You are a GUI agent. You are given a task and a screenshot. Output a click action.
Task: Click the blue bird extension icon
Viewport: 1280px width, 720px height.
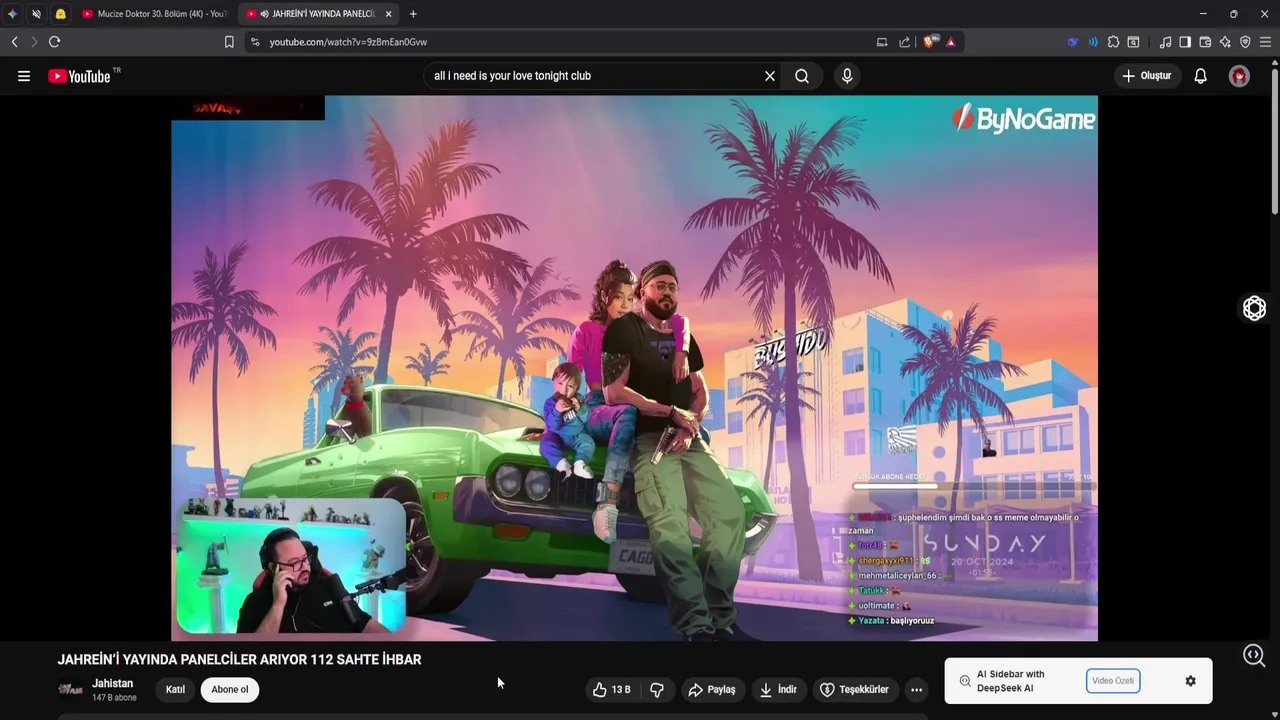(x=1073, y=42)
